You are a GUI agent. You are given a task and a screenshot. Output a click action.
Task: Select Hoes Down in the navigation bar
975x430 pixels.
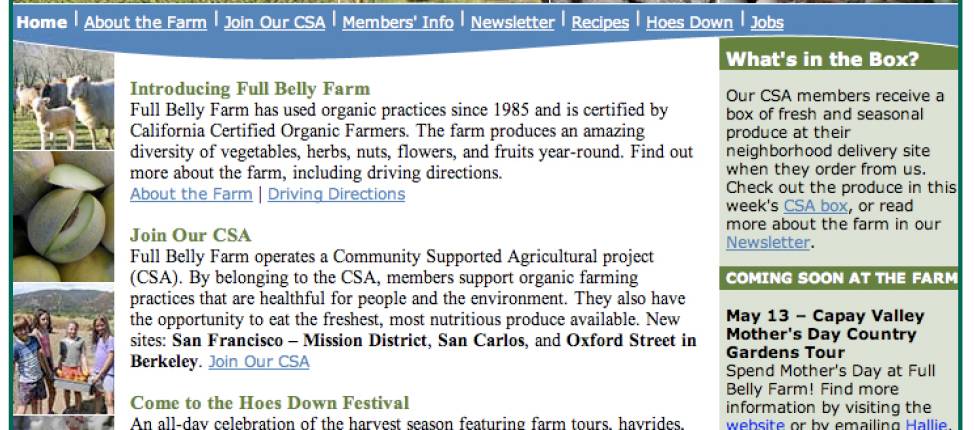689,22
